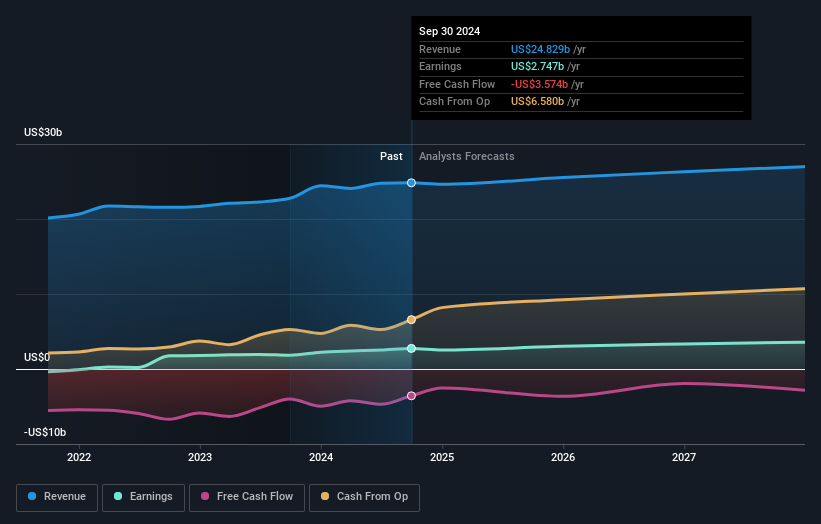The image size is (821, 524).
Task: Click the US$6.580b cash from op value
Action: (x=537, y=102)
